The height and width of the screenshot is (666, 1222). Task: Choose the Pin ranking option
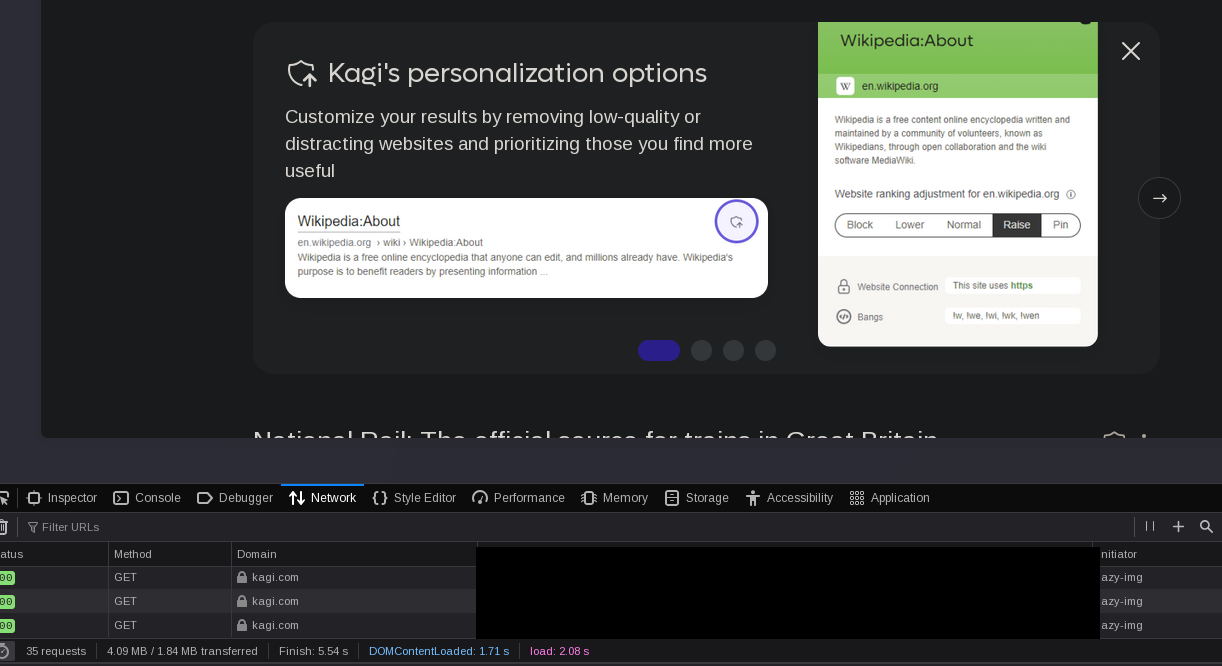click(1060, 225)
